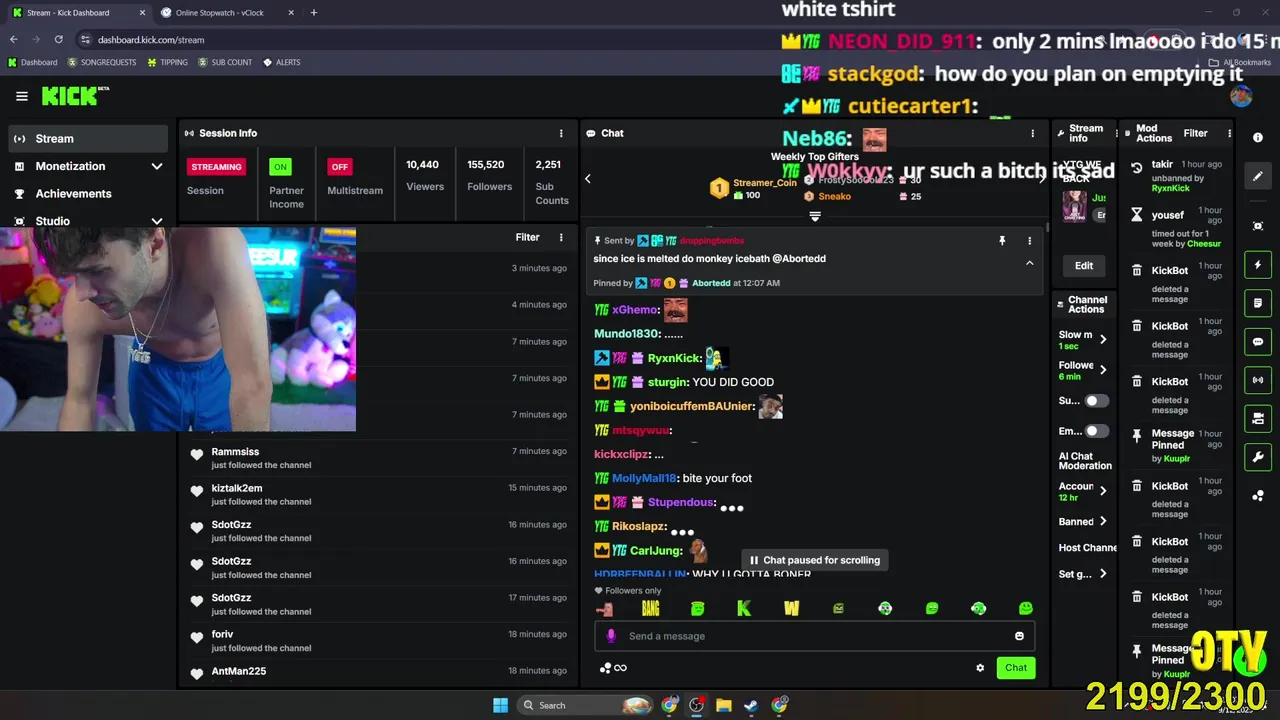1280x720 pixels.
Task: Click the document icon in right toolbar
Action: coord(1258,303)
